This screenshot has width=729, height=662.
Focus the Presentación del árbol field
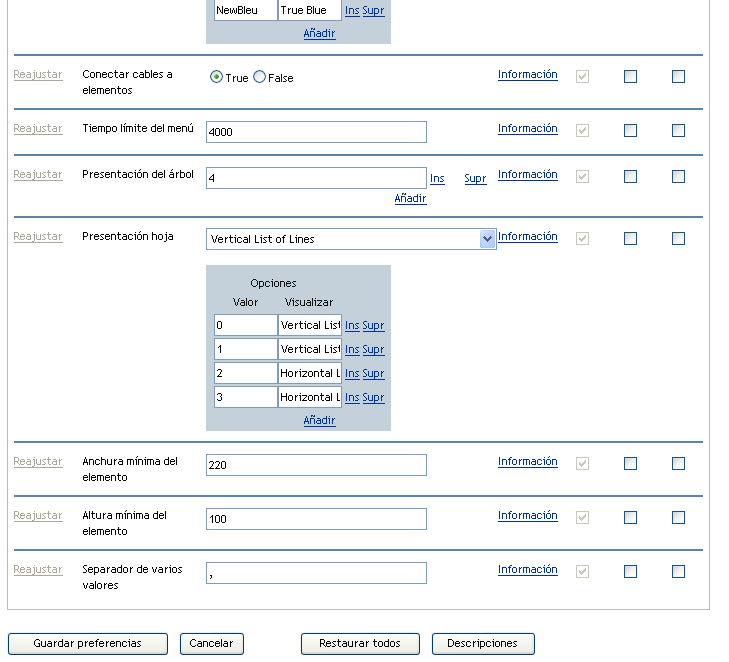tap(316, 178)
